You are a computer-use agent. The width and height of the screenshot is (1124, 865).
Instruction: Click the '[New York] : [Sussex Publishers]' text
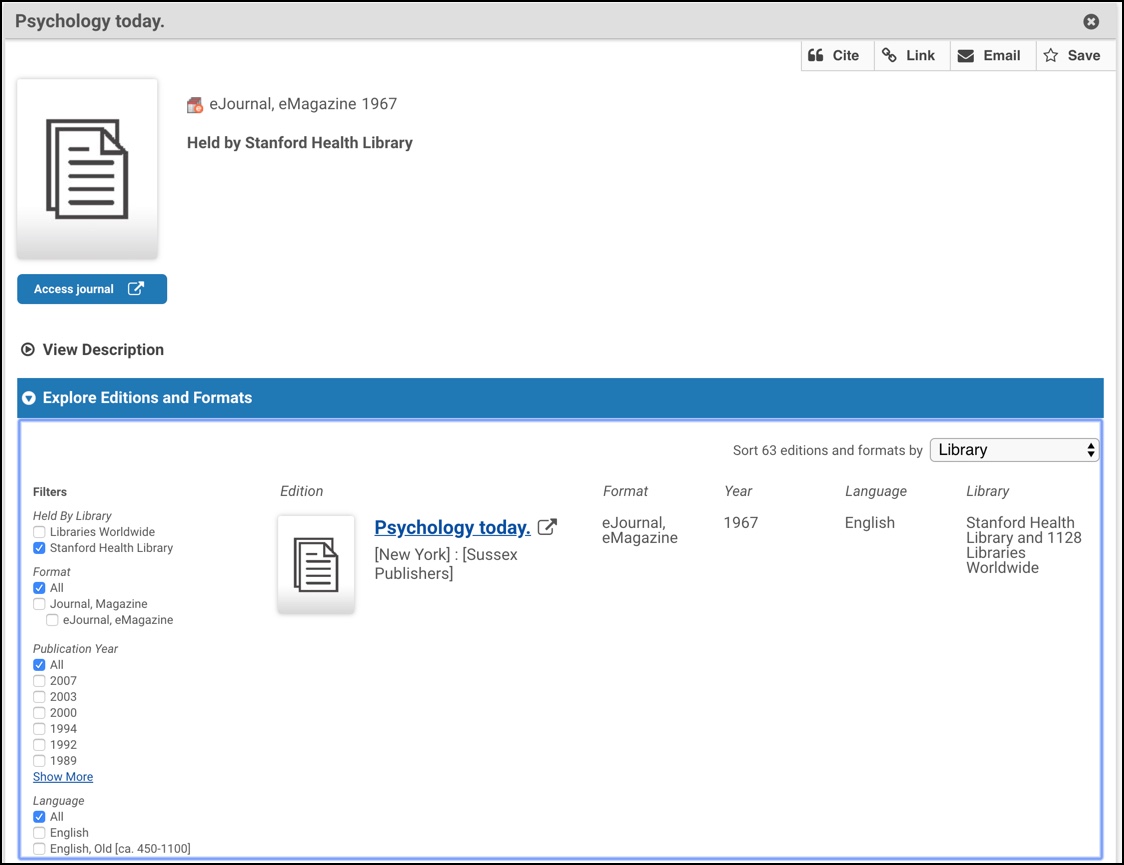tap(446, 564)
